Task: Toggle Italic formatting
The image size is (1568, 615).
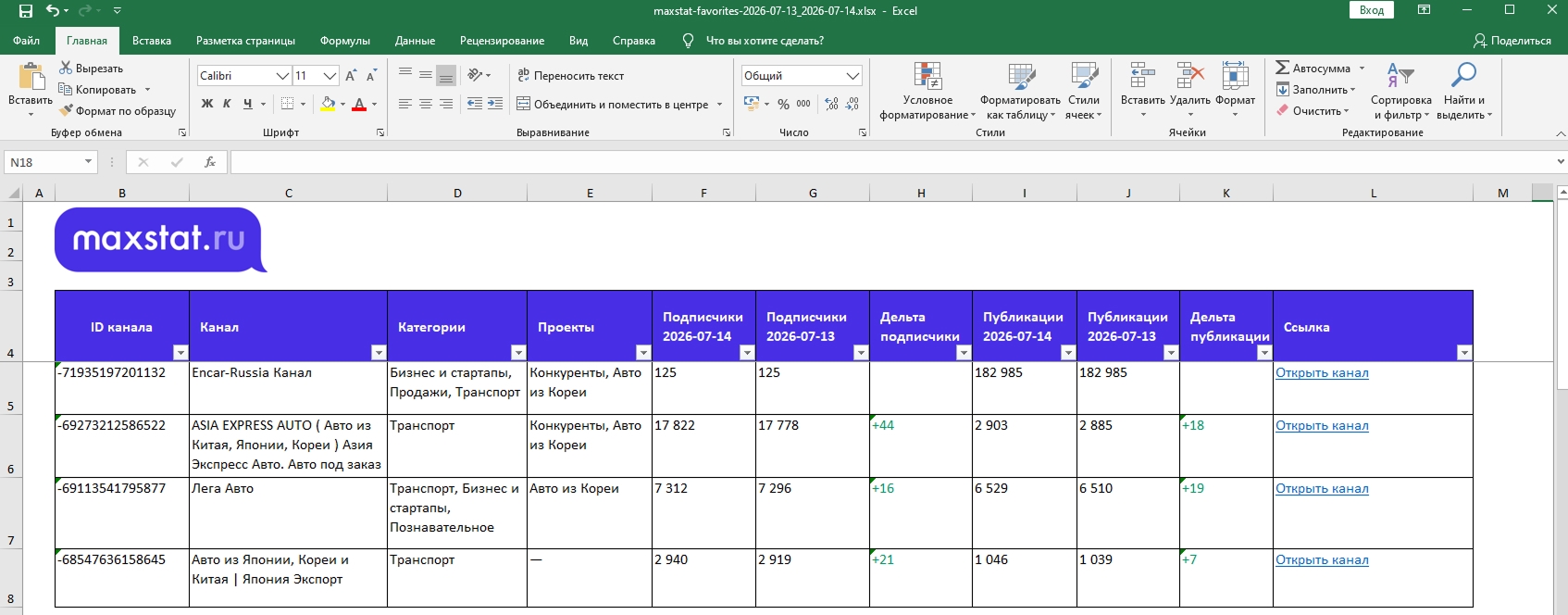Action: click(x=227, y=104)
